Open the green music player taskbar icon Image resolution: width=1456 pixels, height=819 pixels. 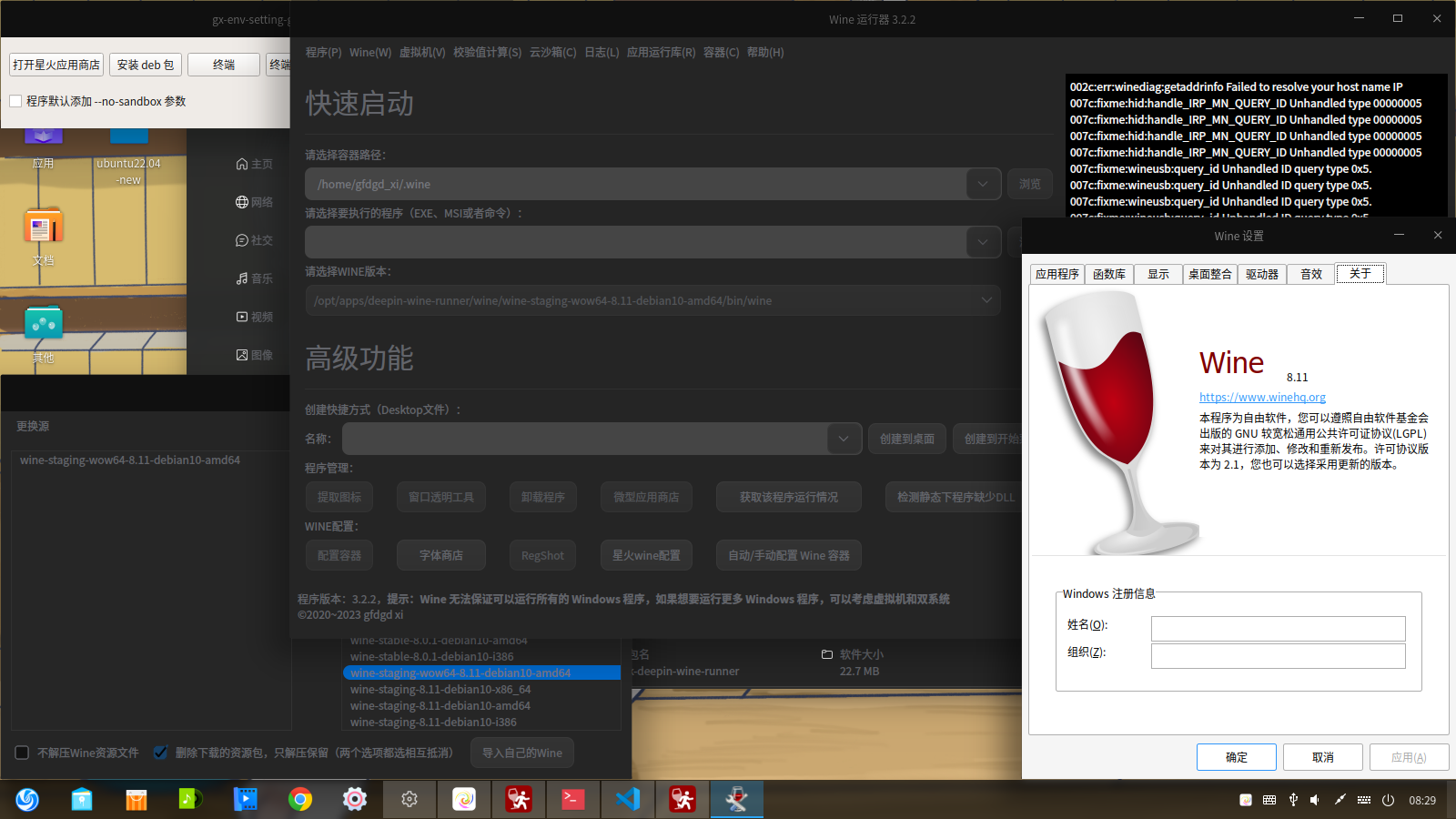(x=191, y=799)
